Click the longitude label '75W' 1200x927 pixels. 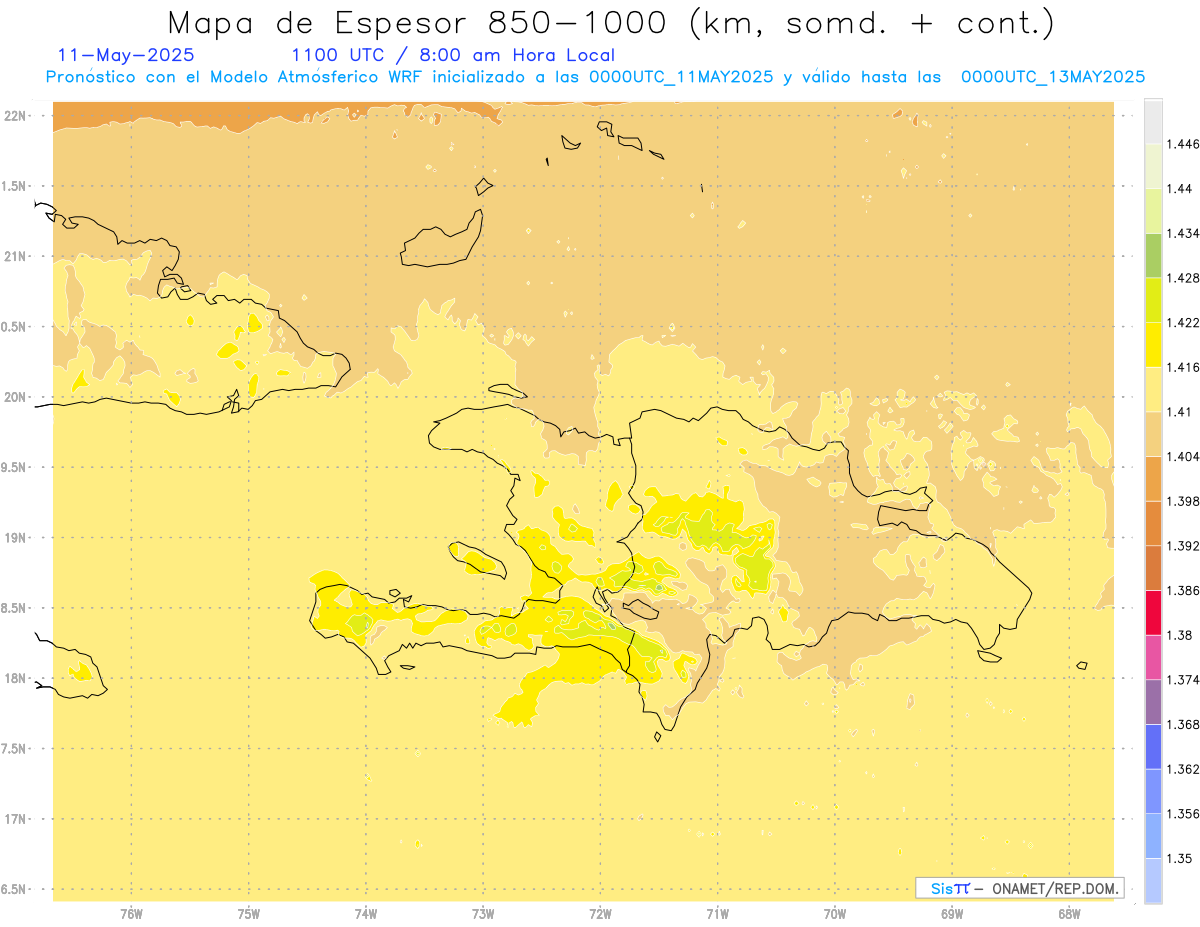tap(248, 914)
